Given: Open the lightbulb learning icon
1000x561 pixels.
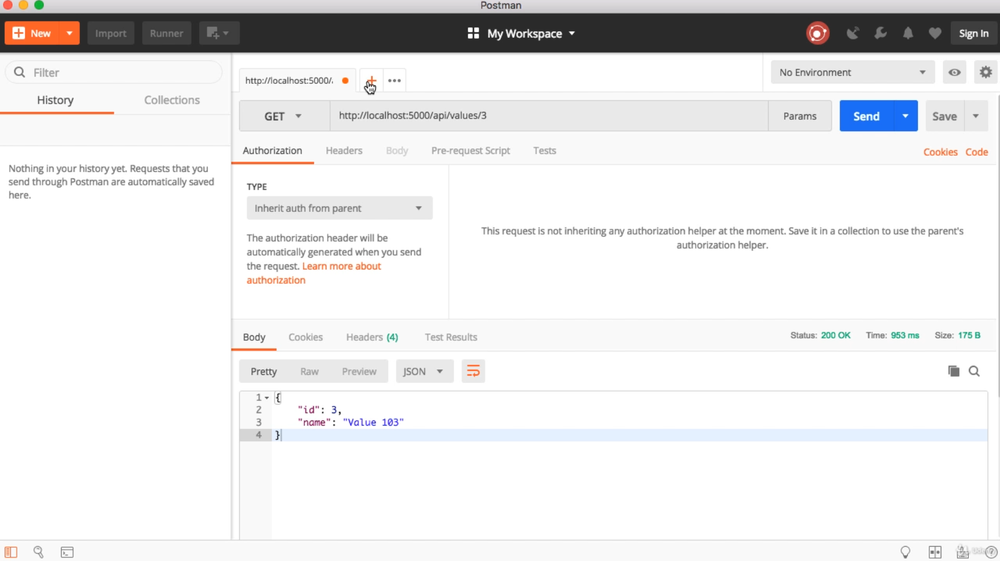Looking at the screenshot, I should (905, 552).
